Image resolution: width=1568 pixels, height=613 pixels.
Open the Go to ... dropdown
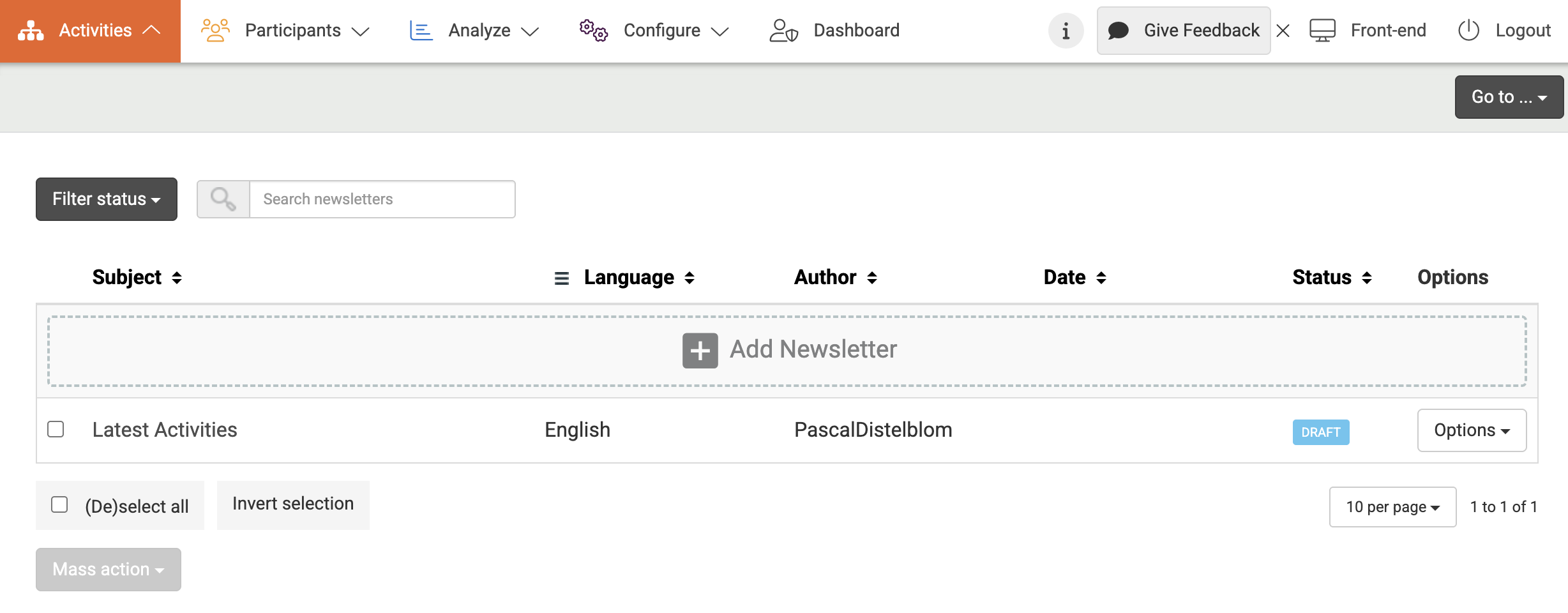[x=1509, y=97]
